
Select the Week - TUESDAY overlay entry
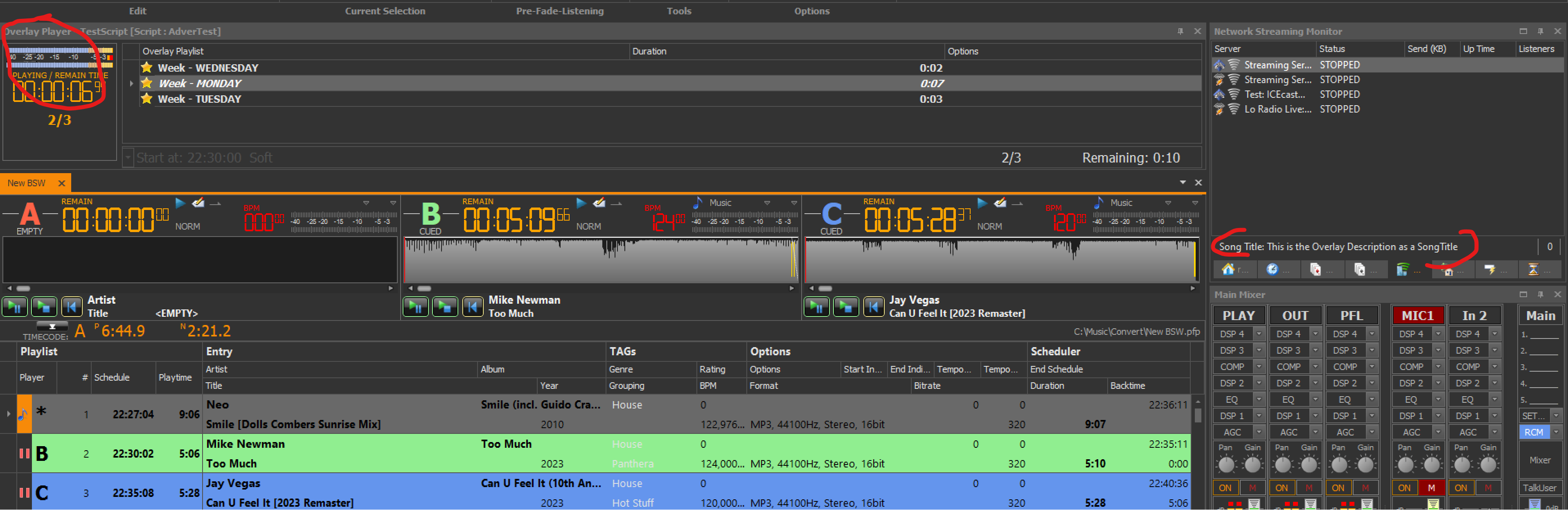pos(199,99)
